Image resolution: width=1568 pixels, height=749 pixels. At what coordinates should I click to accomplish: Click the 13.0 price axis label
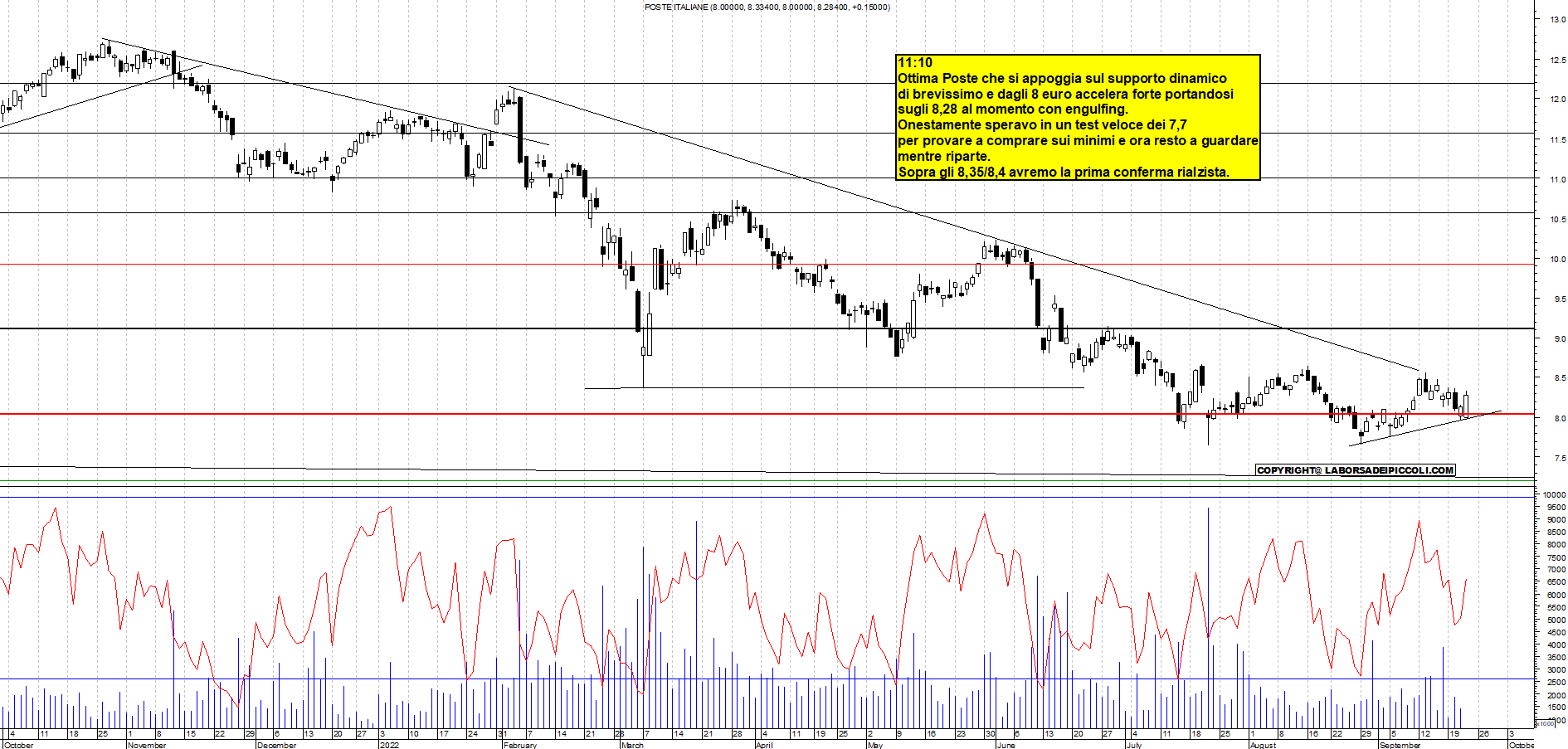tap(1557, 20)
